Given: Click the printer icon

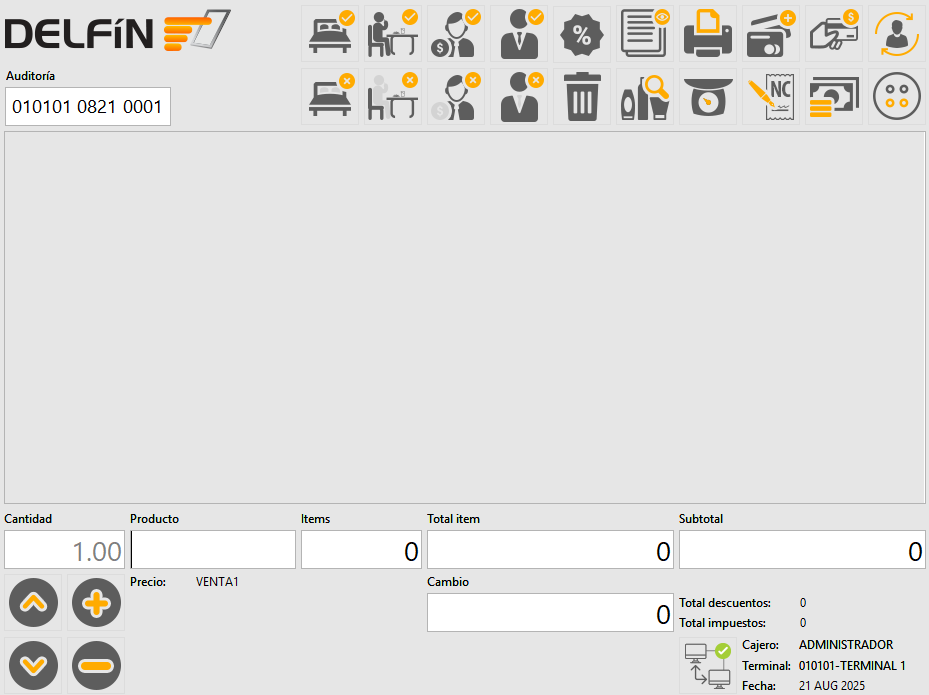Looking at the screenshot, I should tap(708, 33).
